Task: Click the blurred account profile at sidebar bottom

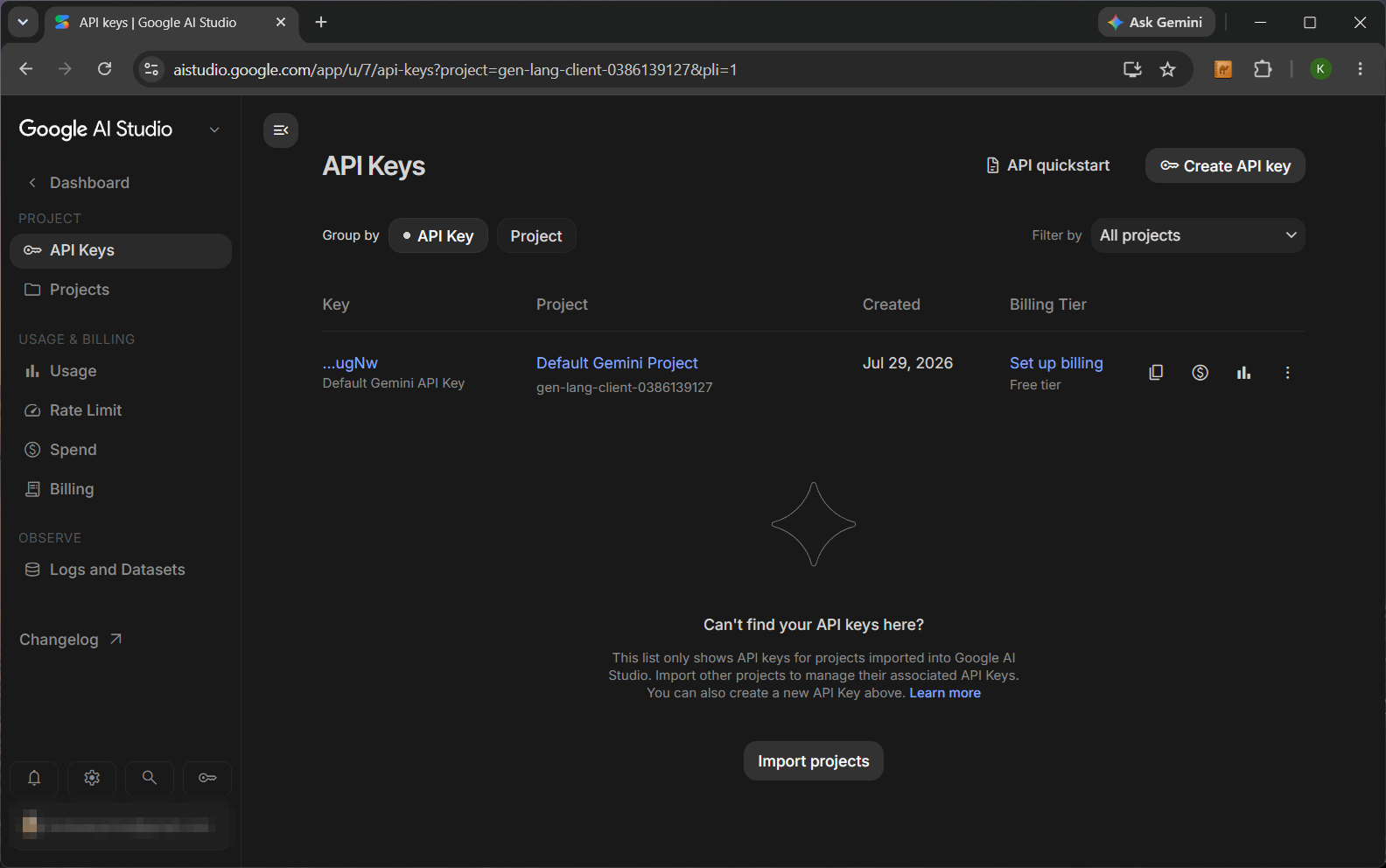Action: 120,826
